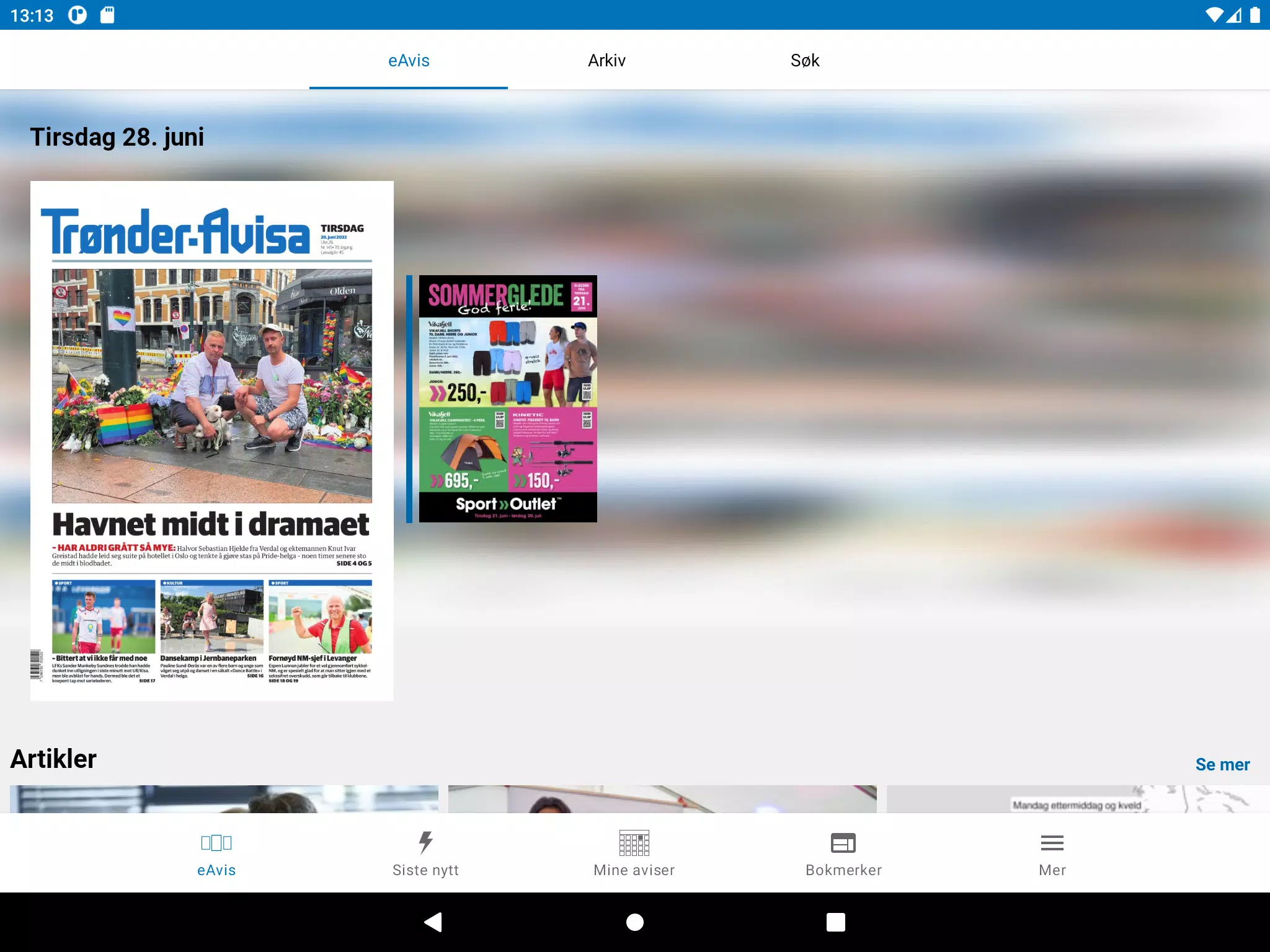The image size is (1270, 952).
Task: Click the Se mer link
Action: tap(1222, 764)
